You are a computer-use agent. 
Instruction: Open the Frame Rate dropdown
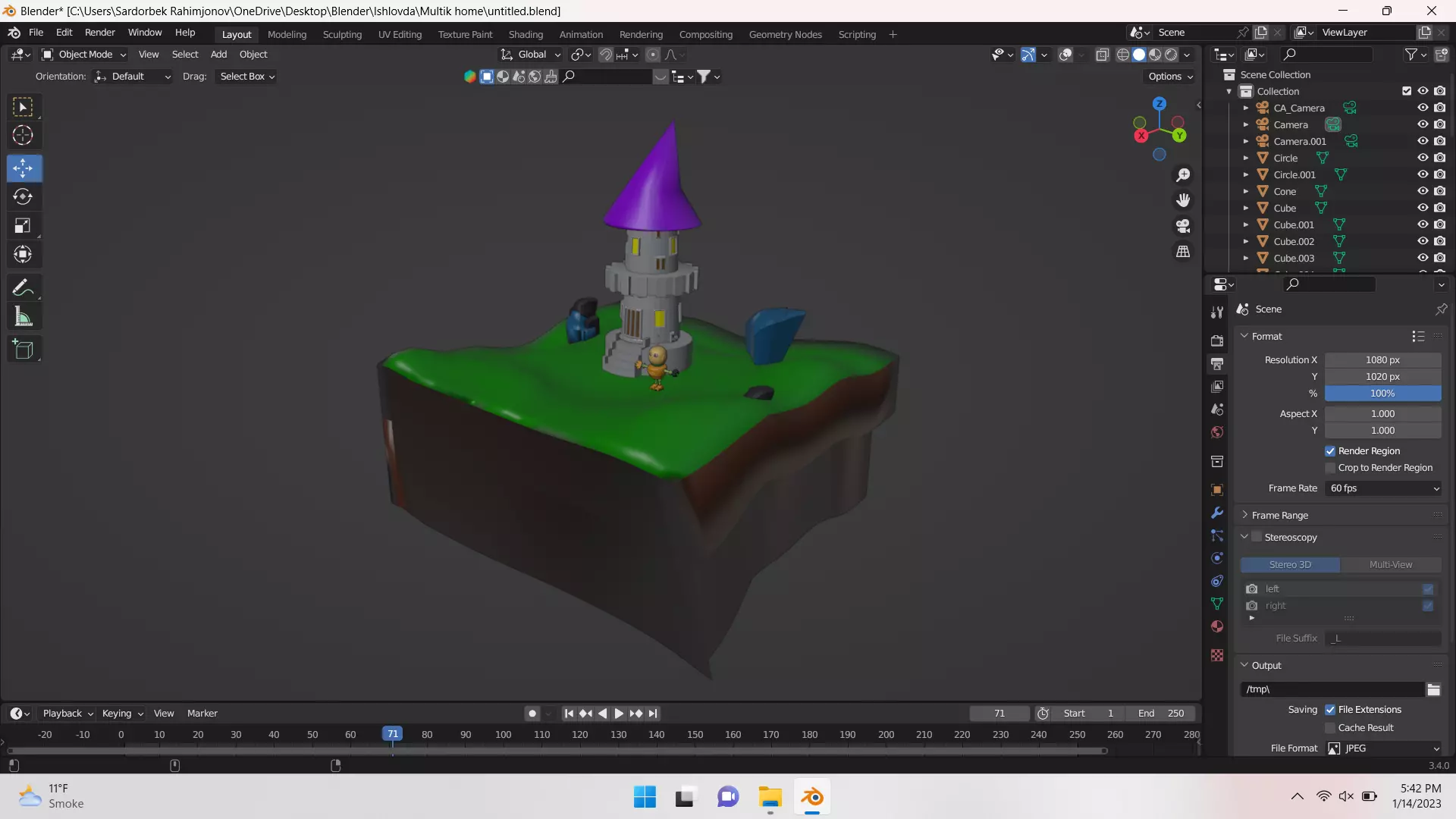click(x=1383, y=488)
